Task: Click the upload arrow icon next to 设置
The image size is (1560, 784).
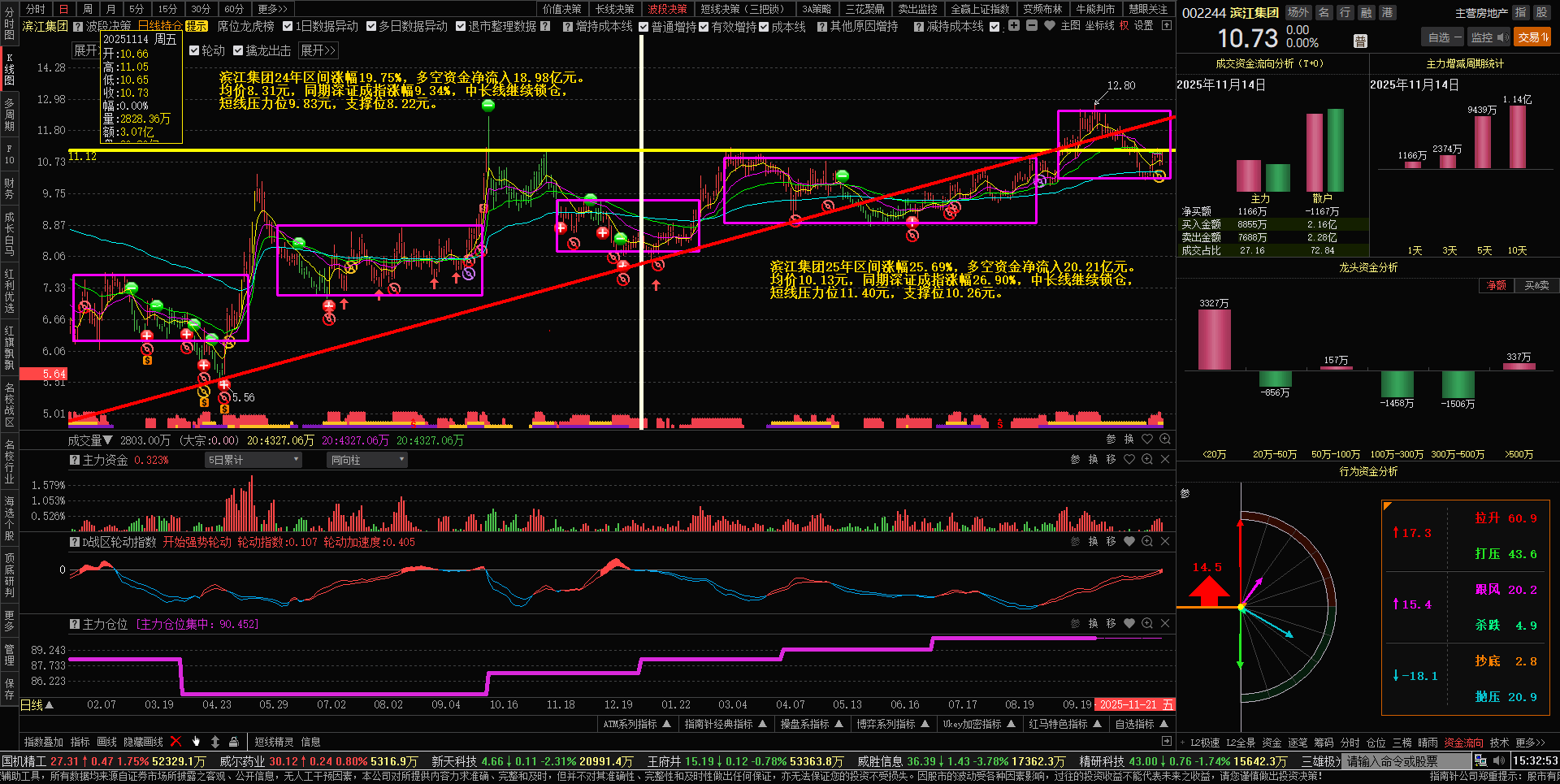Action: (1167, 26)
